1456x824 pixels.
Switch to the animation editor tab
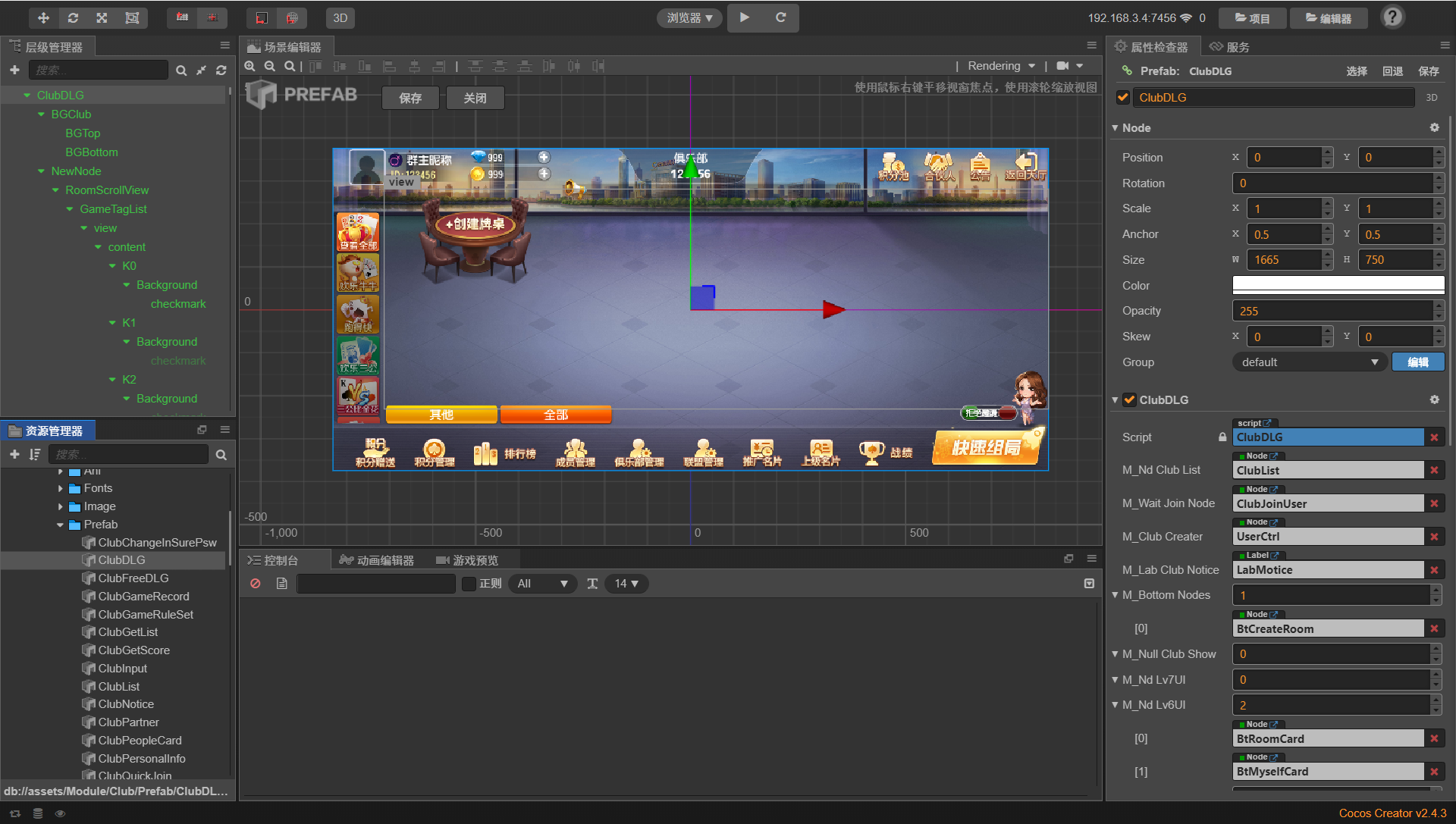(x=377, y=560)
